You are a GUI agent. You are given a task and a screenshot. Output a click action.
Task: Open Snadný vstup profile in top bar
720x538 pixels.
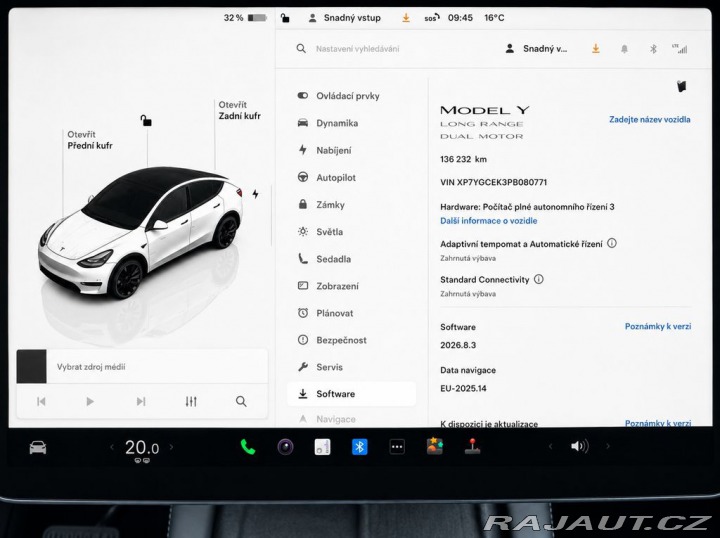[344, 18]
